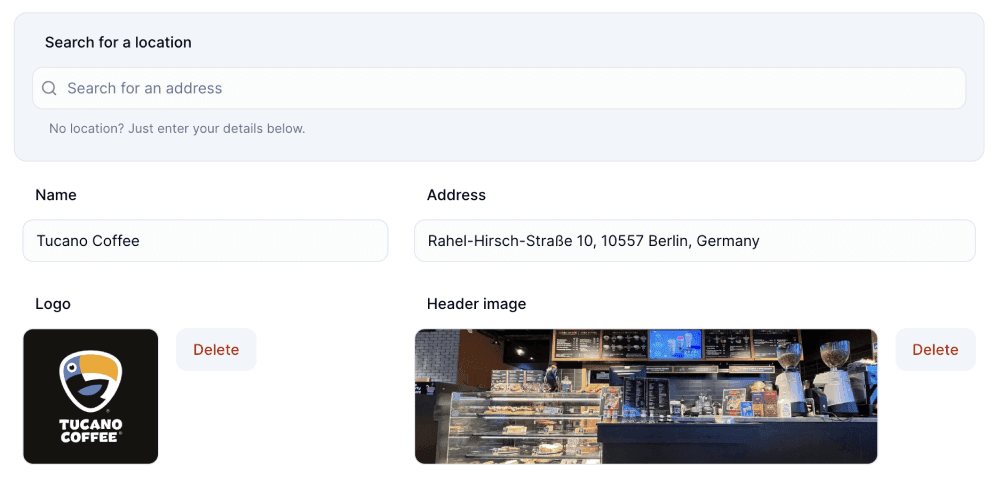Image resolution: width=1000 pixels, height=500 pixels.
Task: Click the blue menu screen in header image
Action: point(674,344)
